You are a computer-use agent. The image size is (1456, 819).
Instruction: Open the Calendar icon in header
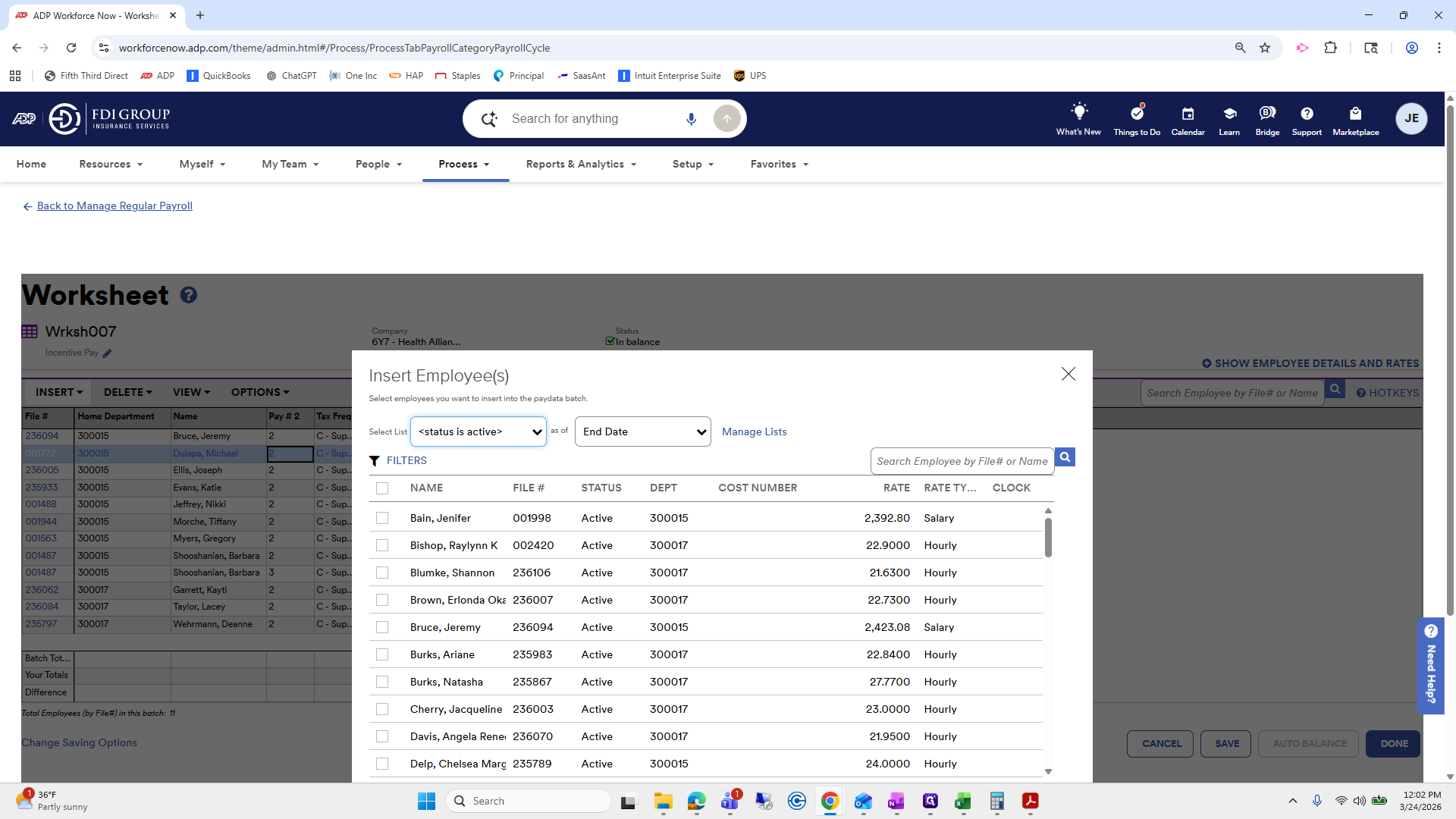pyautogui.click(x=1188, y=114)
